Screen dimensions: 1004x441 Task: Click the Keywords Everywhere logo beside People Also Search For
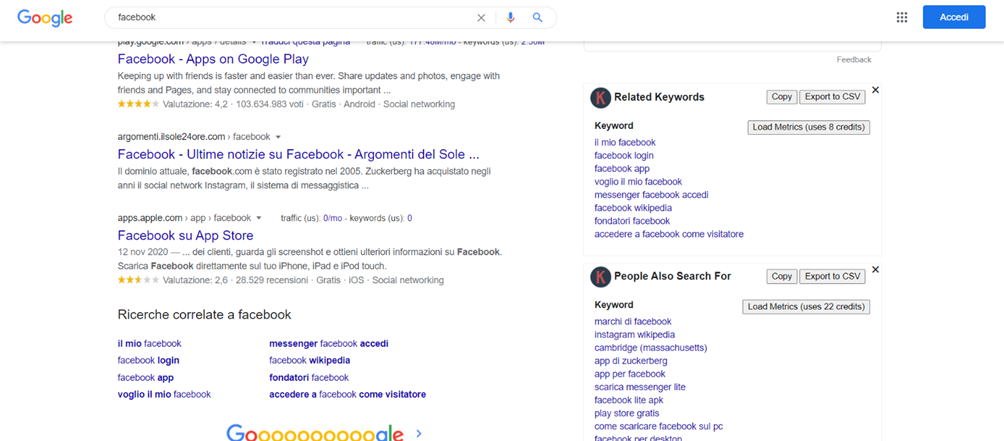pos(600,277)
